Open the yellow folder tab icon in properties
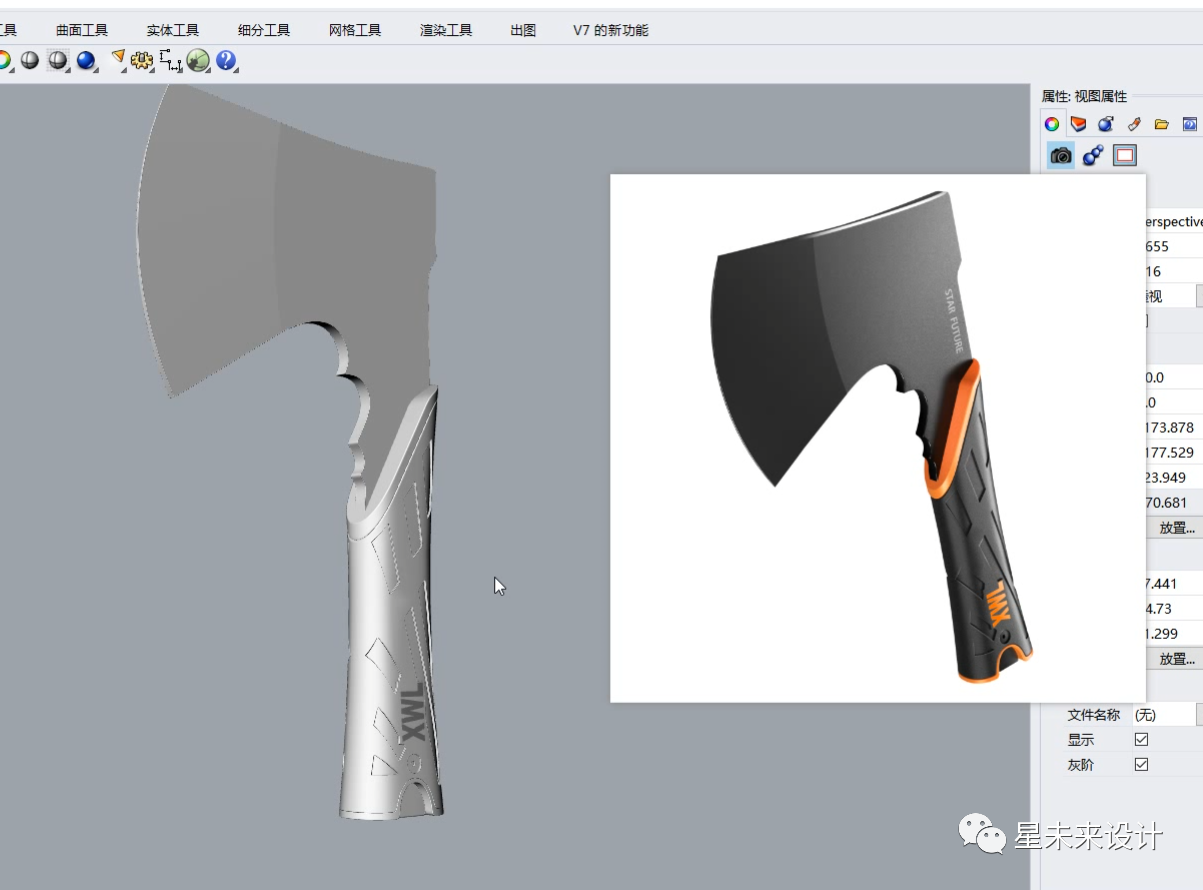Viewport: 1203px width, 890px height. [x=1161, y=124]
